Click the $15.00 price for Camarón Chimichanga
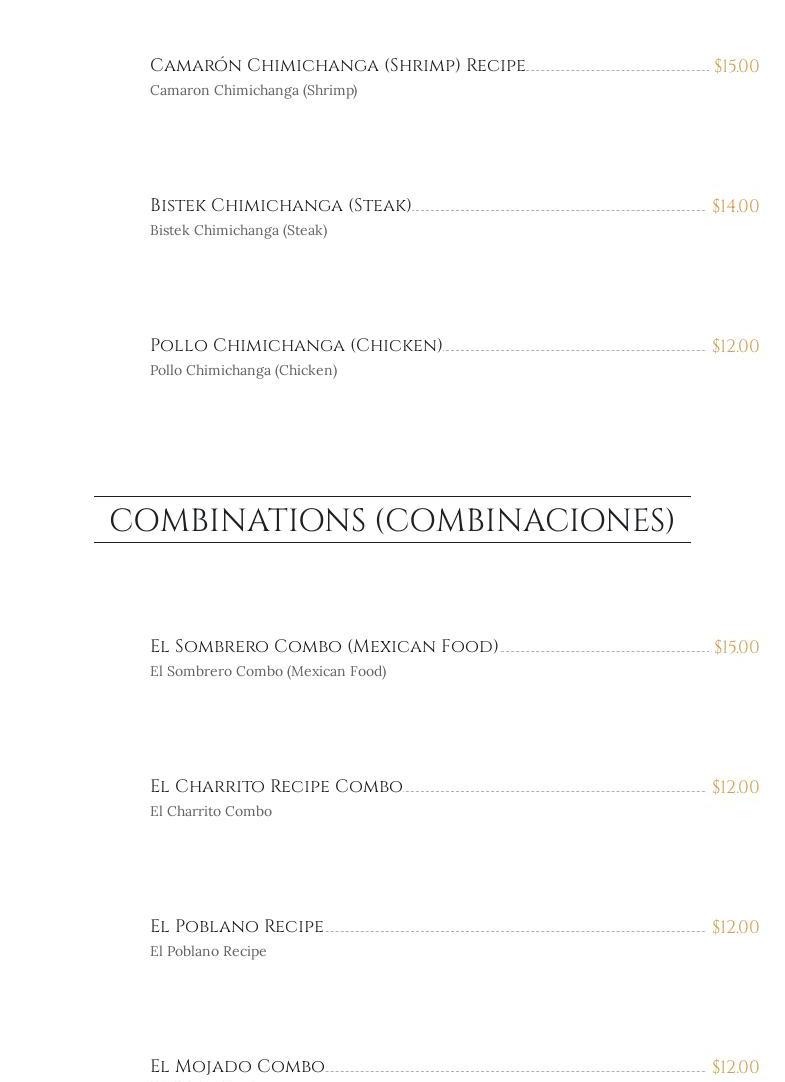Image resolution: width=785 pixels, height=1082 pixels. click(736, 66)
